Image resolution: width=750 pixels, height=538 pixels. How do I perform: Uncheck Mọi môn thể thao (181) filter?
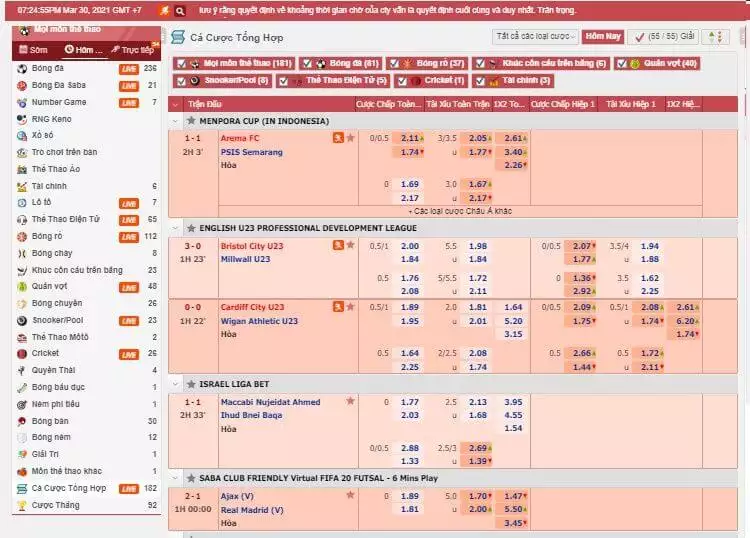tap(181, 64)
